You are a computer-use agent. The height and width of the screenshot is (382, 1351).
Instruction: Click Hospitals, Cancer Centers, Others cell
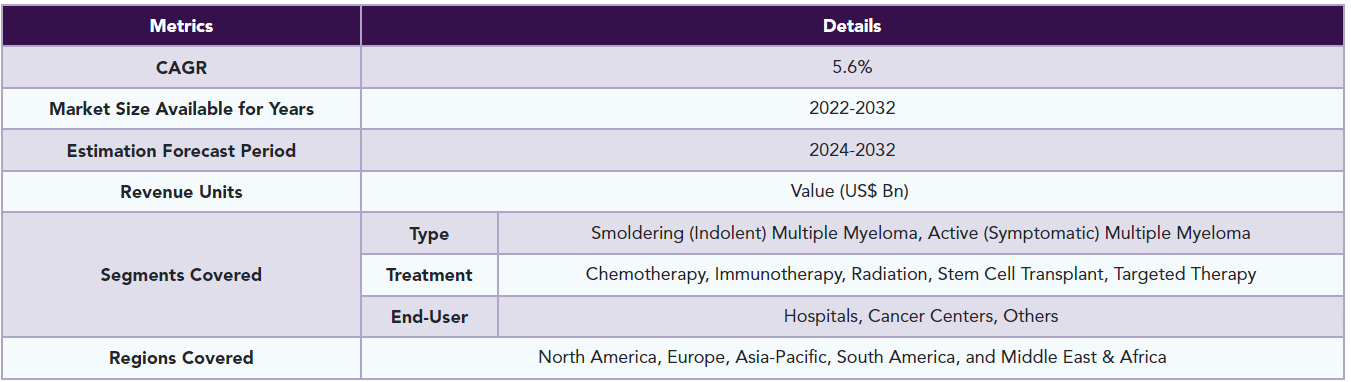pos(920,317)
